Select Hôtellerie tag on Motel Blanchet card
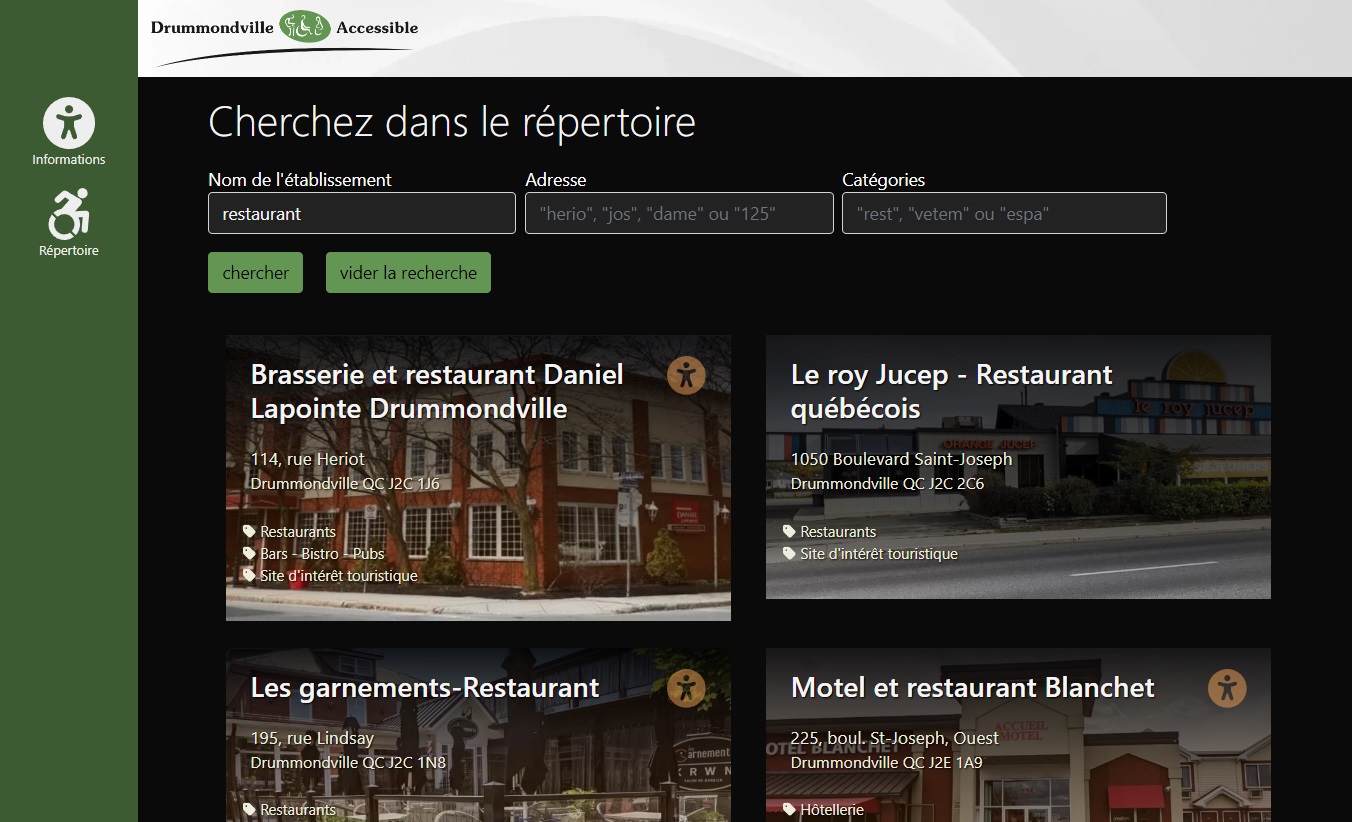The height and width of the screenshot is (822, 1352). (x=832, y=809)
